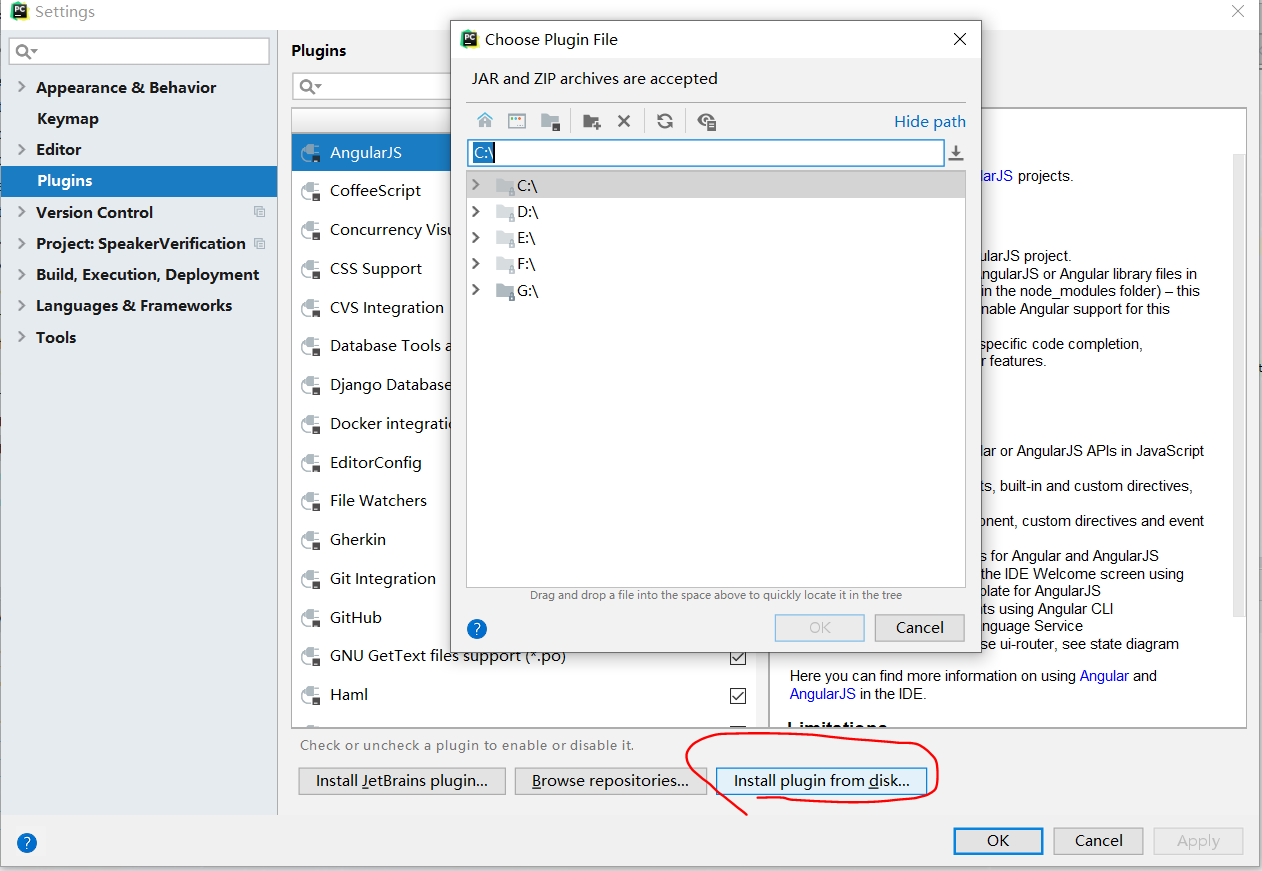This screenshot has width=1262, height=871.
Task: Click Install plugin from disk button
Action: coord(821,781)
